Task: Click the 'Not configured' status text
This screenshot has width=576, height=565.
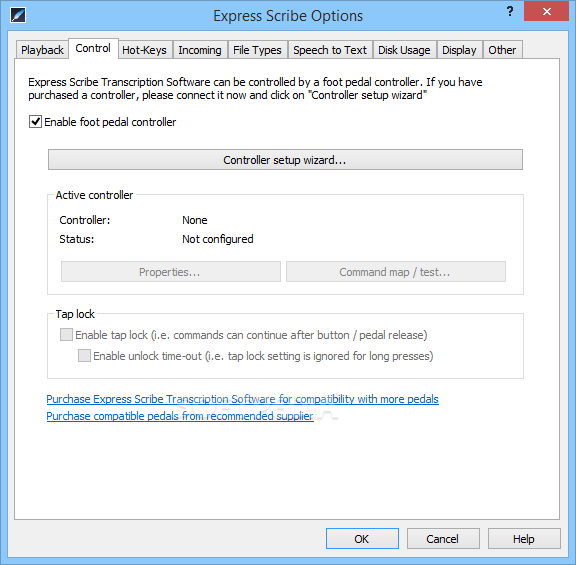Action: pyautogui.click(x=218, y=239)
